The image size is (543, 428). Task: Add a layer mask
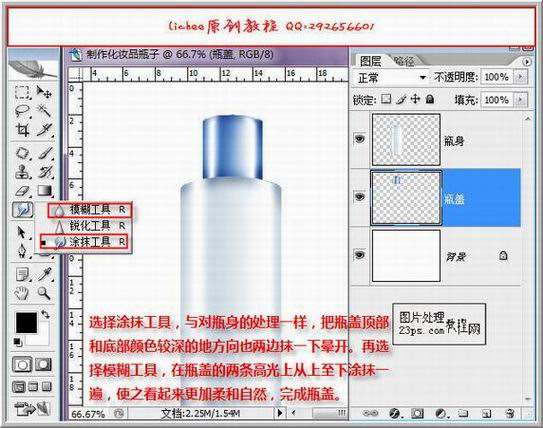tap(417, 413)
